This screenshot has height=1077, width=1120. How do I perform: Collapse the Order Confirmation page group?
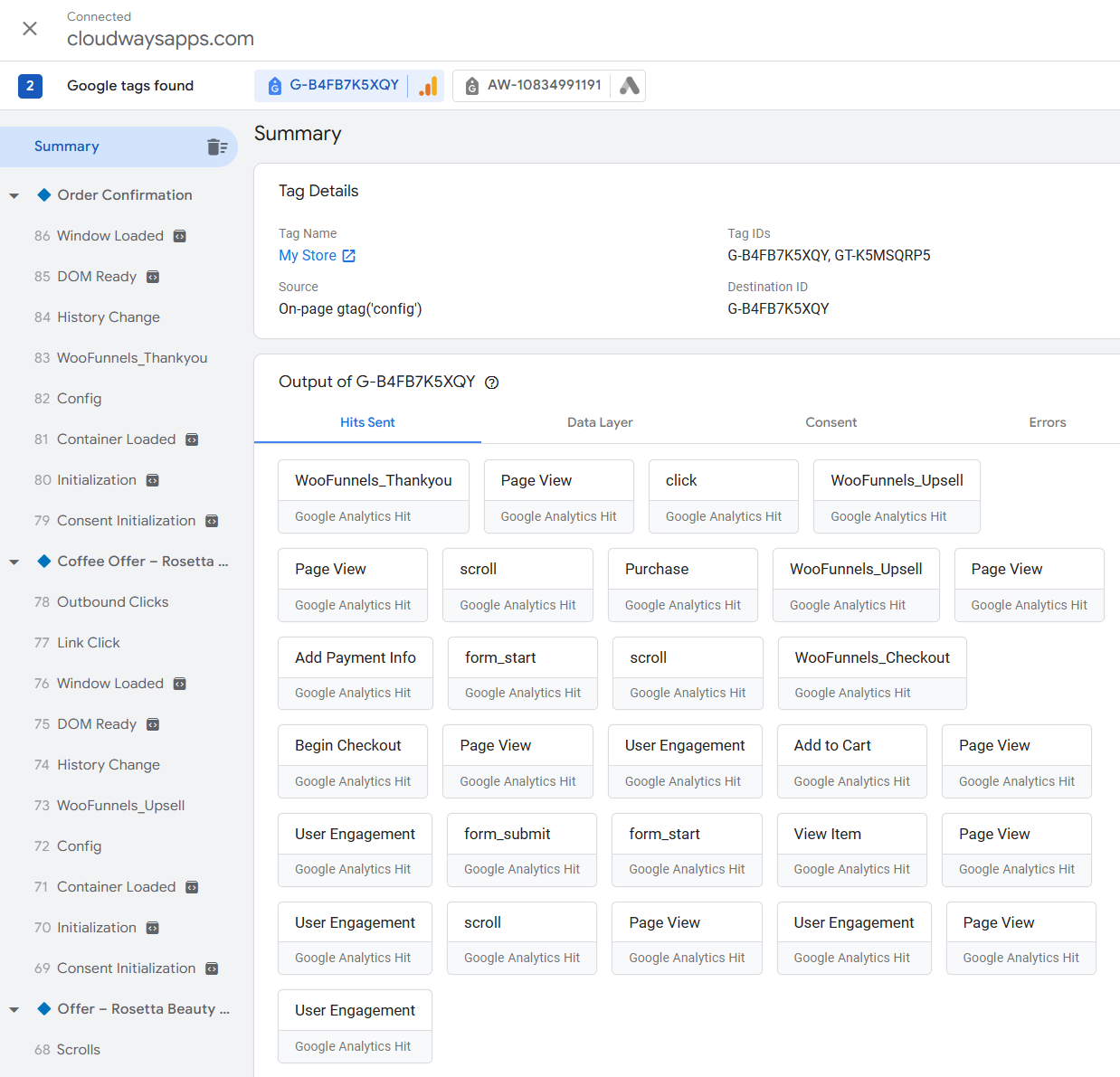pyautogui.click(x=14, y=195)
